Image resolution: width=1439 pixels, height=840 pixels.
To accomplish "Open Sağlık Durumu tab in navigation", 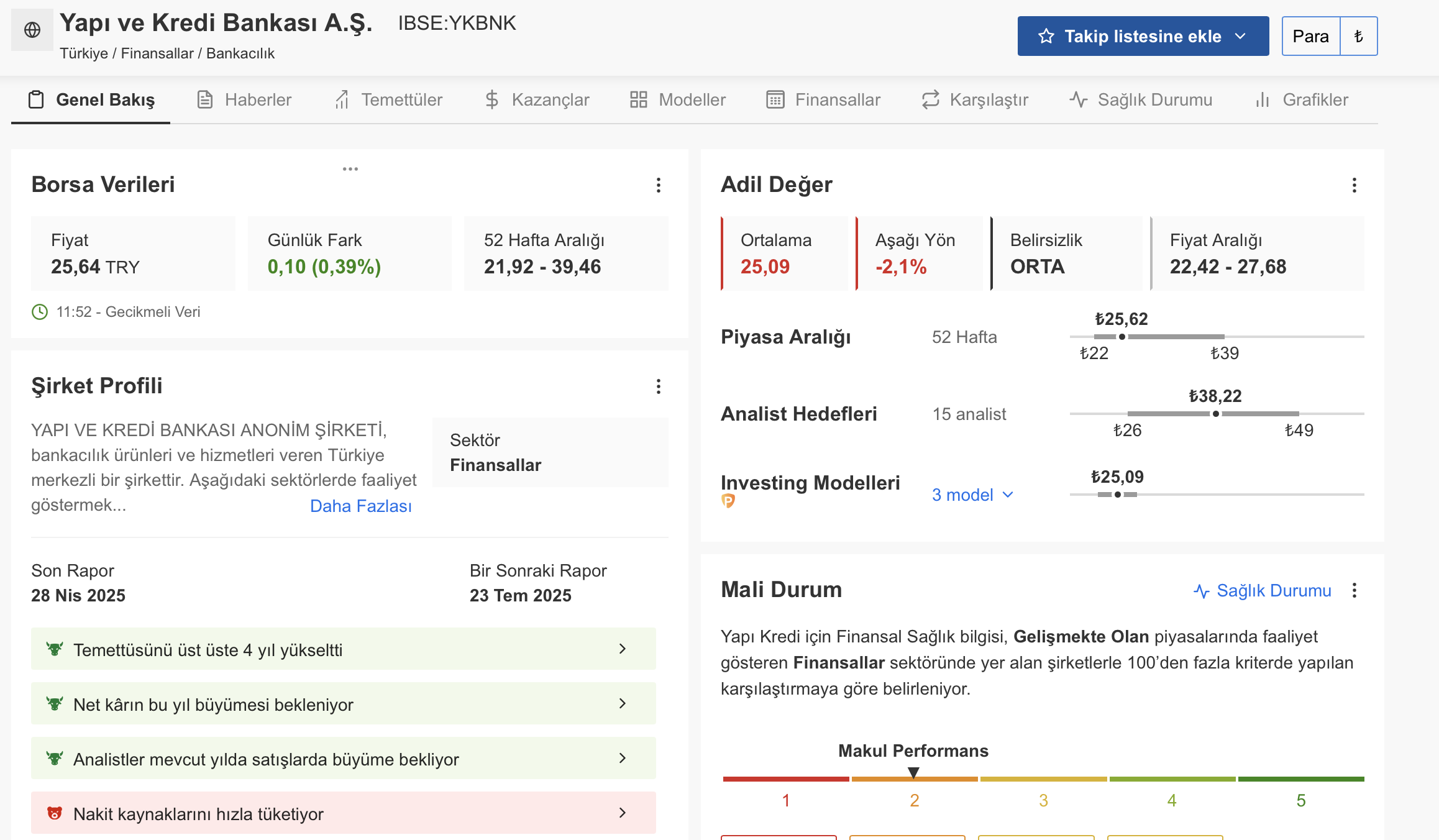I will point(1141,99).
